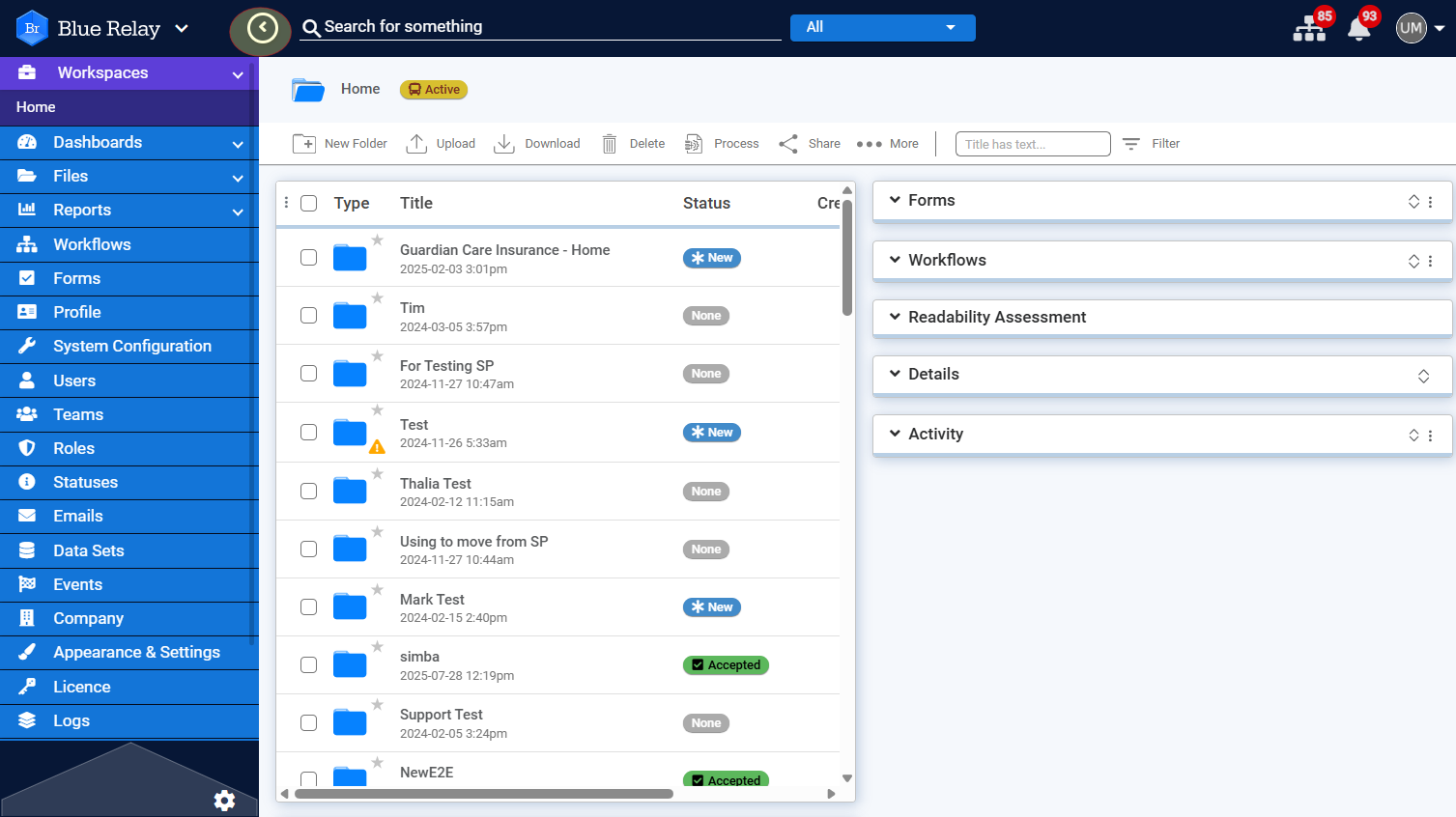1456x817 pixels.
Task: Click the Share toolbar icon
Action: [x=788, y=144]
